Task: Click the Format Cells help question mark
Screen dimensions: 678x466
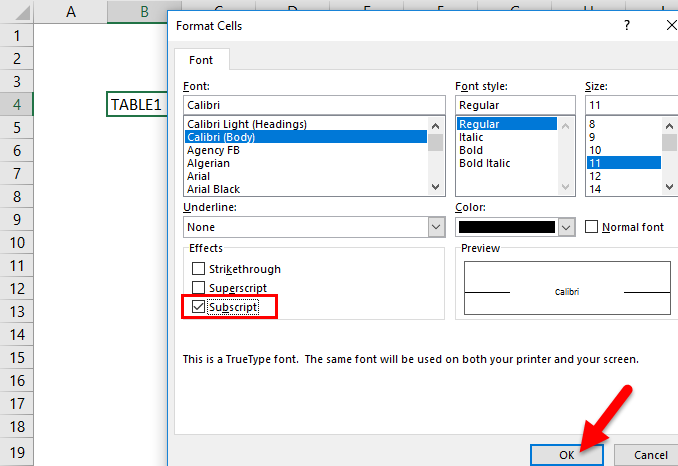Action: tap(627, 24)
